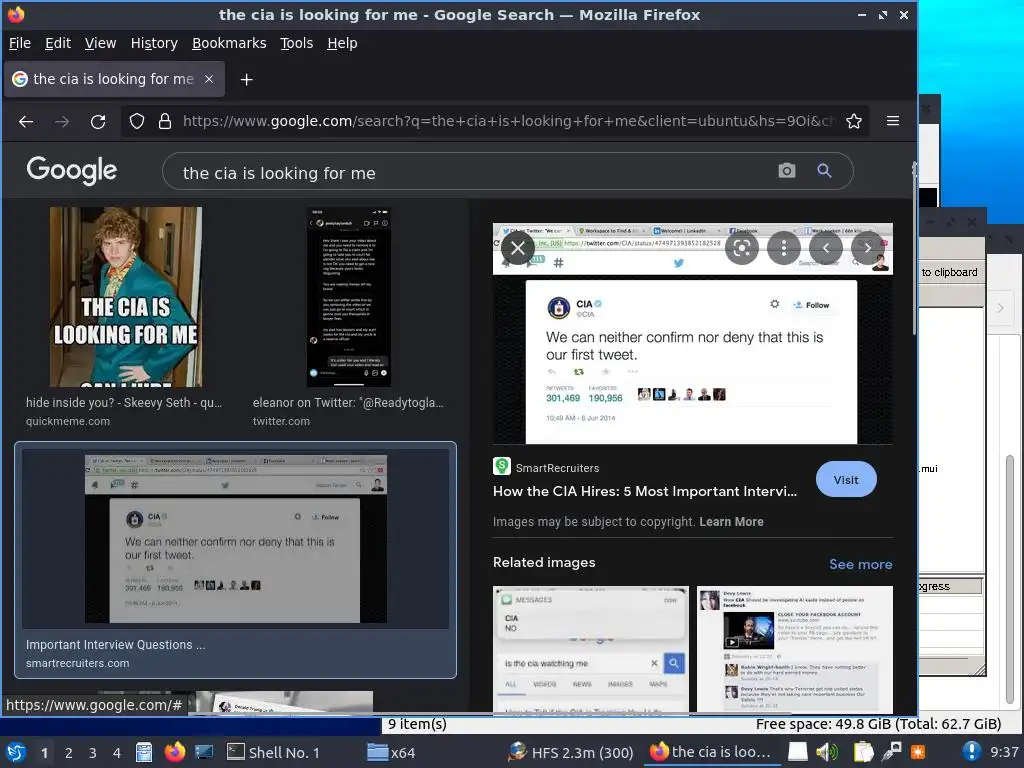Viewport: 1024px width, 768px height.
Task: Click the SmartRecruiters site favicon
Action: pos(502,466)
